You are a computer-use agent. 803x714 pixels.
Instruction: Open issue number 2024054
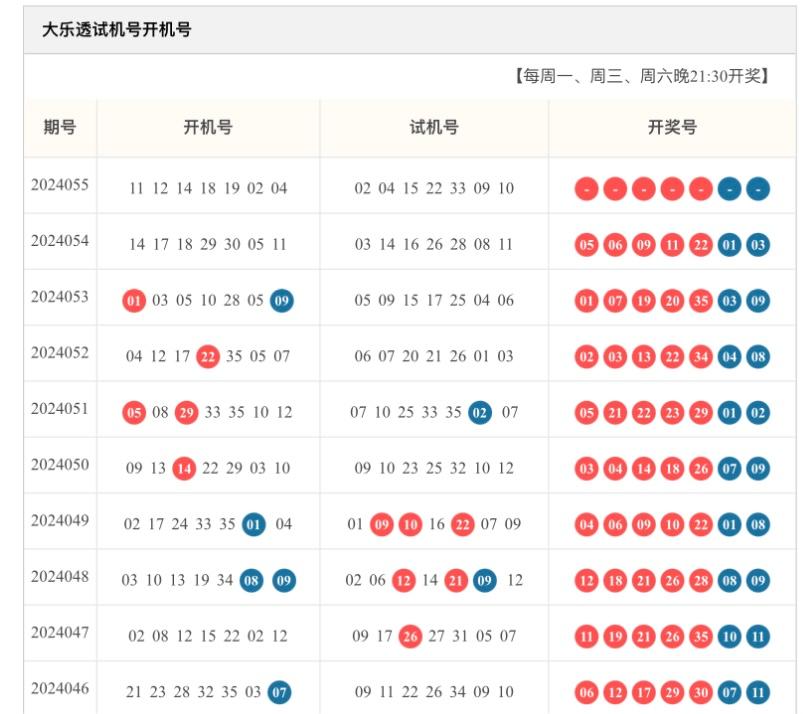pos(60,241)
